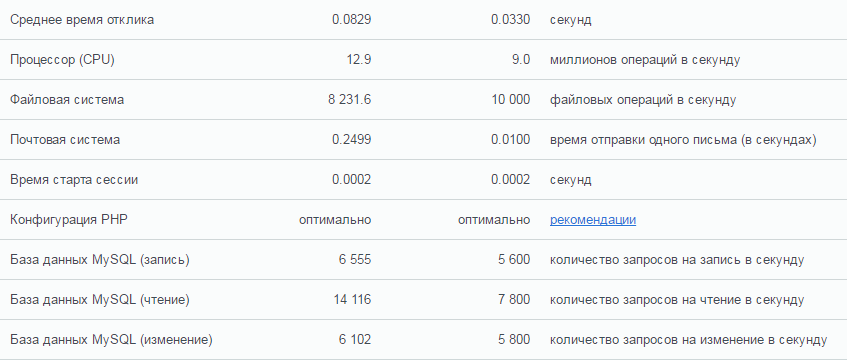Select the 'База данных MySQL (запись)' label
847x360 pixels.
(x=100, y=260)
